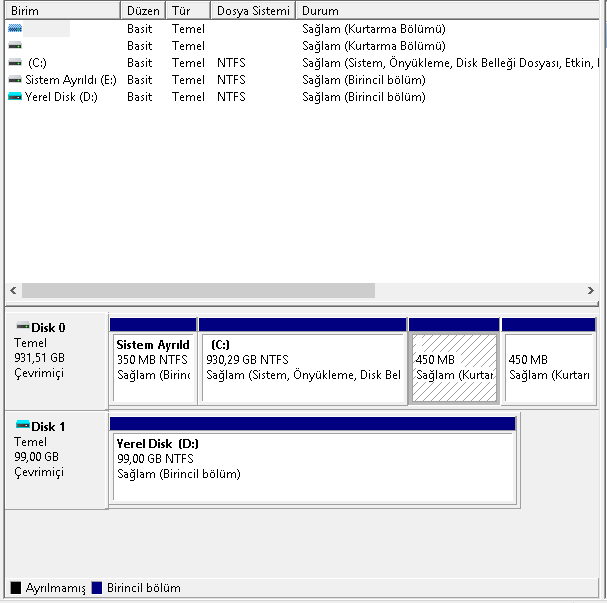This screenshot has width=607, height=603.
Task: Click the Disk 1 label panel showing 99,00 GB
Action: [57, 460]
